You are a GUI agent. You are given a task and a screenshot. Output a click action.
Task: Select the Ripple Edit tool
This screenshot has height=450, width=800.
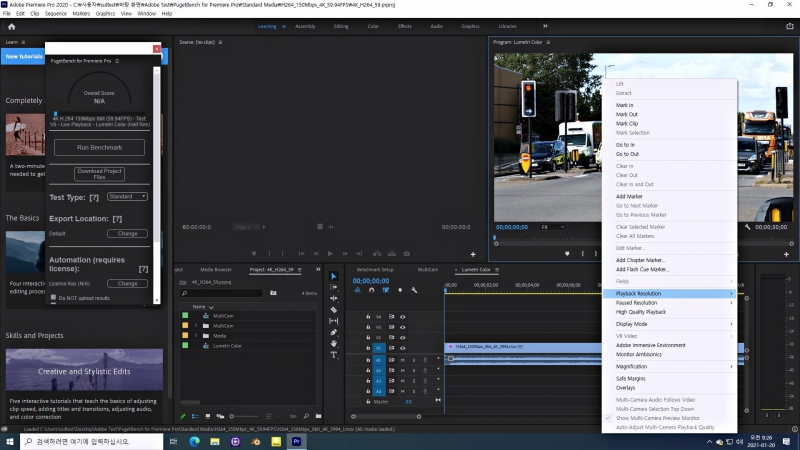pyautogui.click(x=334, y=298)
